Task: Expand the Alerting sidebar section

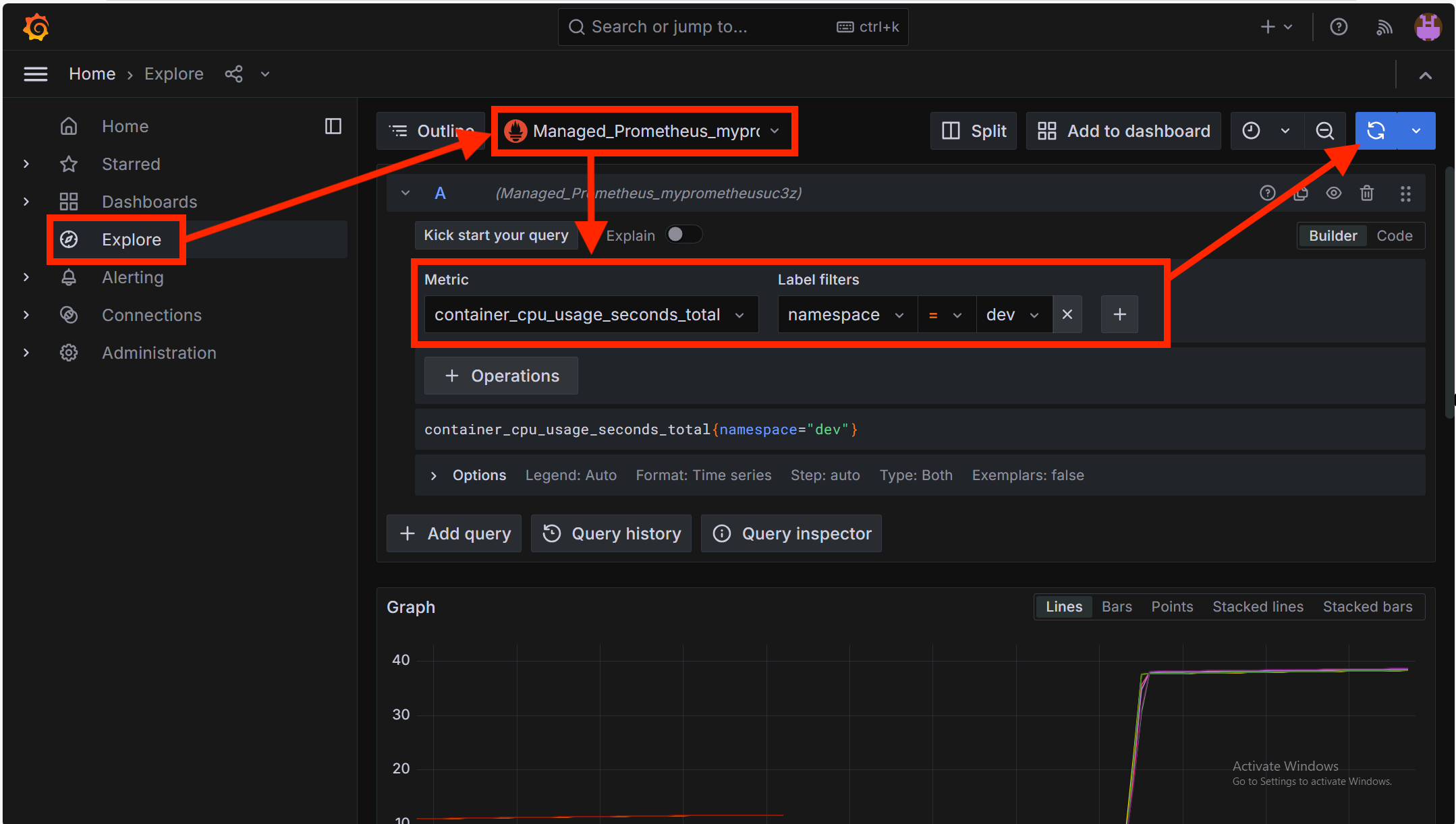Action: [x=26, y=277]
